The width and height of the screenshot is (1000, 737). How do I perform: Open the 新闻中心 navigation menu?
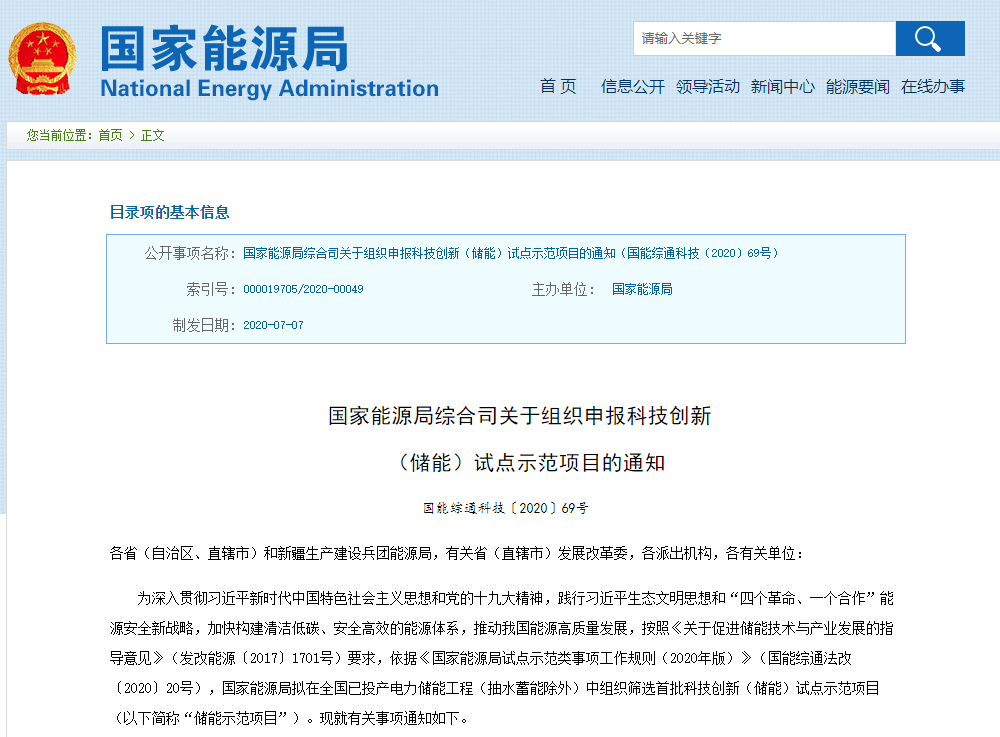tap(783, 87)
